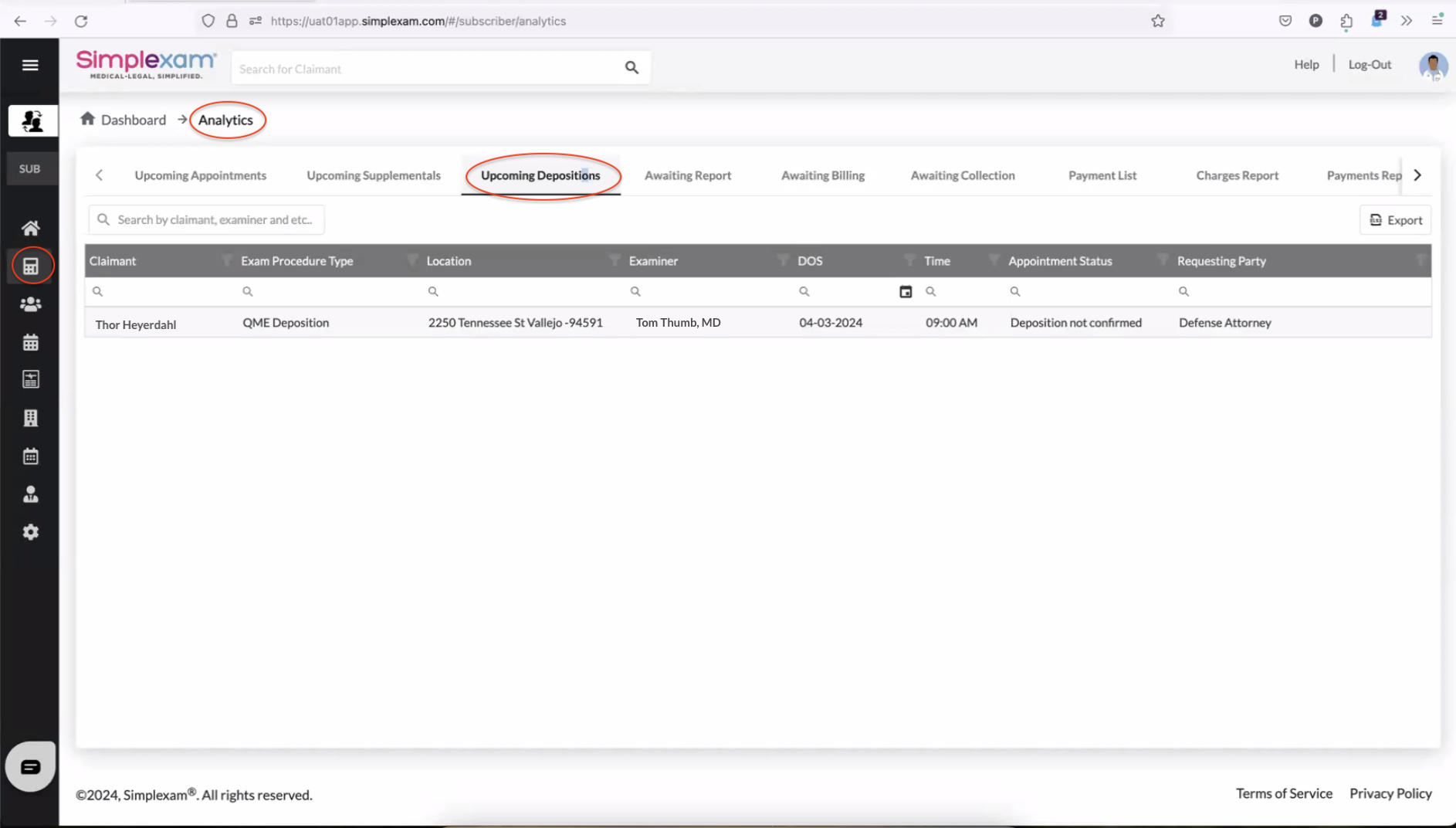Screen dimensions: 1456x828
Task: Switch to Upcoming Appointments tab
Action: pyautogui.click(x=201, y=175)
